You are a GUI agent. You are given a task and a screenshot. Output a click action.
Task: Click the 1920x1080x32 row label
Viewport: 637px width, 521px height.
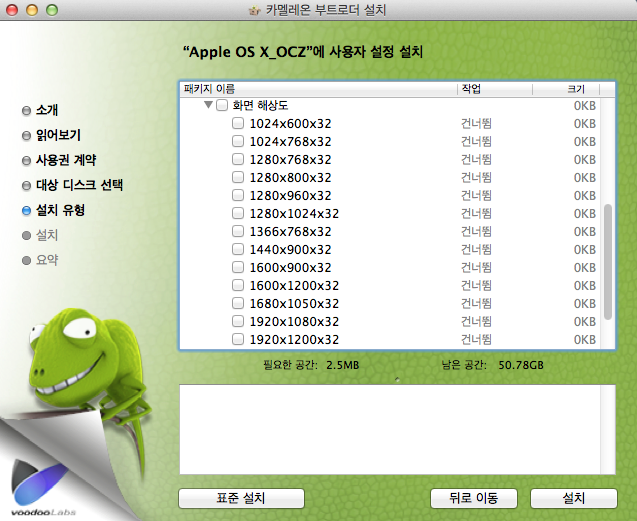(x=294, y=321)
